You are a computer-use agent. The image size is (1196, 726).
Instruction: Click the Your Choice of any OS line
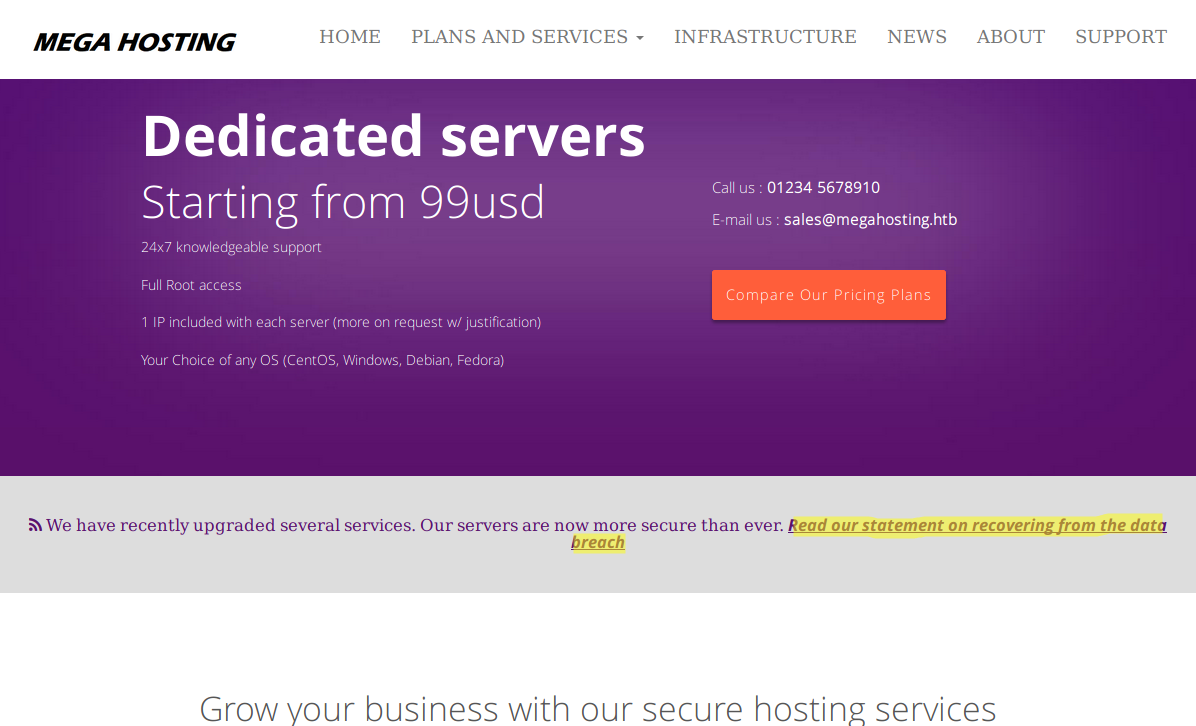(322, 360)
